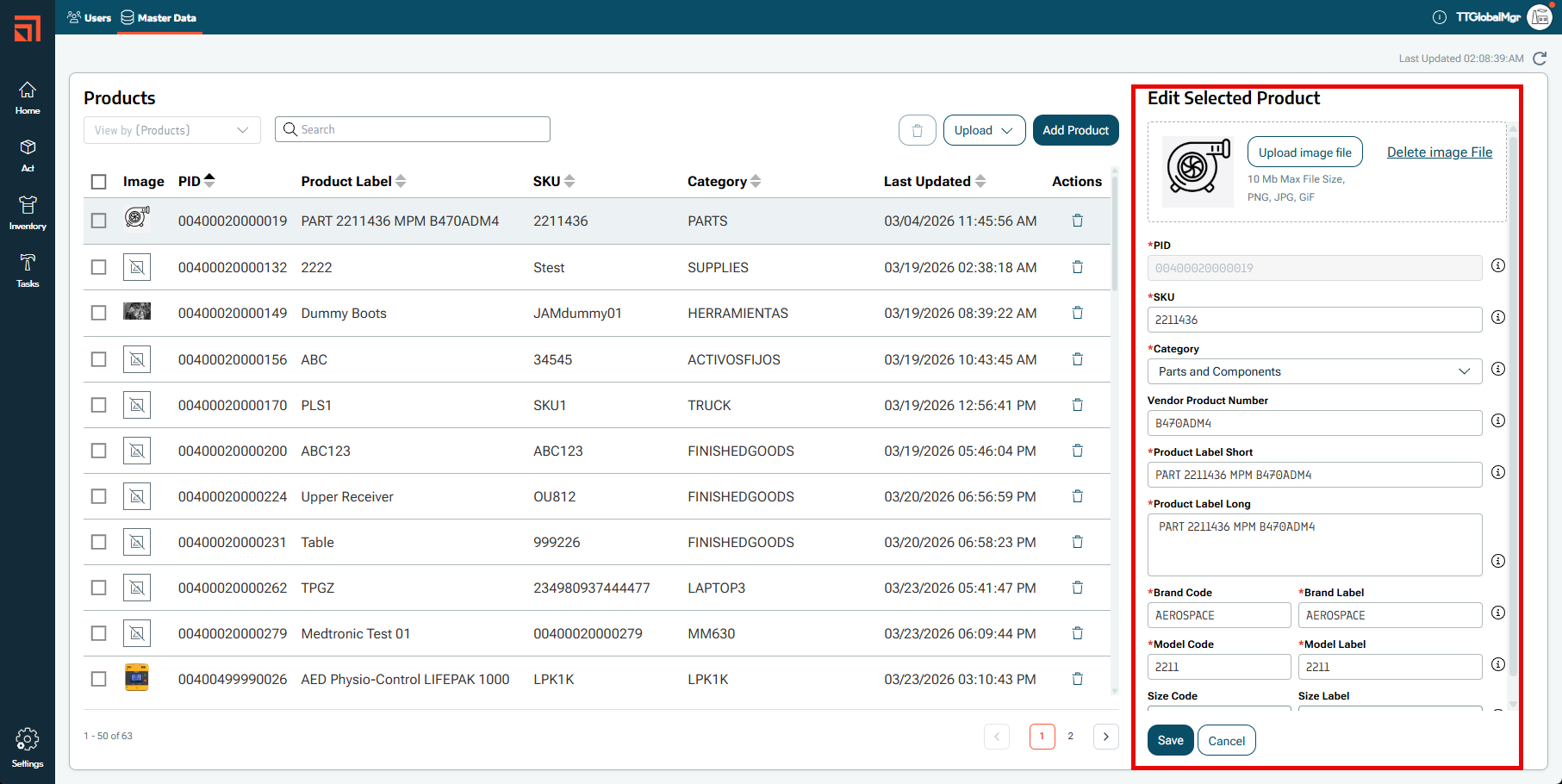Image resolution: width=1562 pixels, height=784 pixels.
Task: Click the refresh icon next to Last Updated
Action: tap(1540, 59)
